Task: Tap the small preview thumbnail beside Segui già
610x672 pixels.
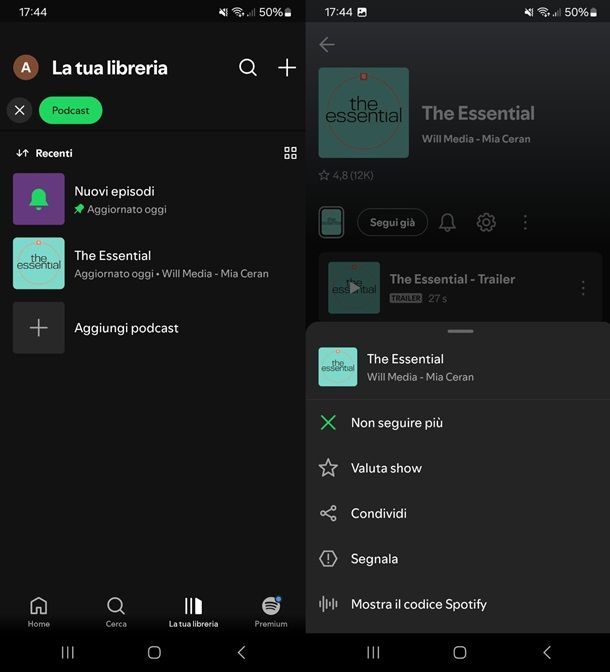Action: [x=331, y=222]
